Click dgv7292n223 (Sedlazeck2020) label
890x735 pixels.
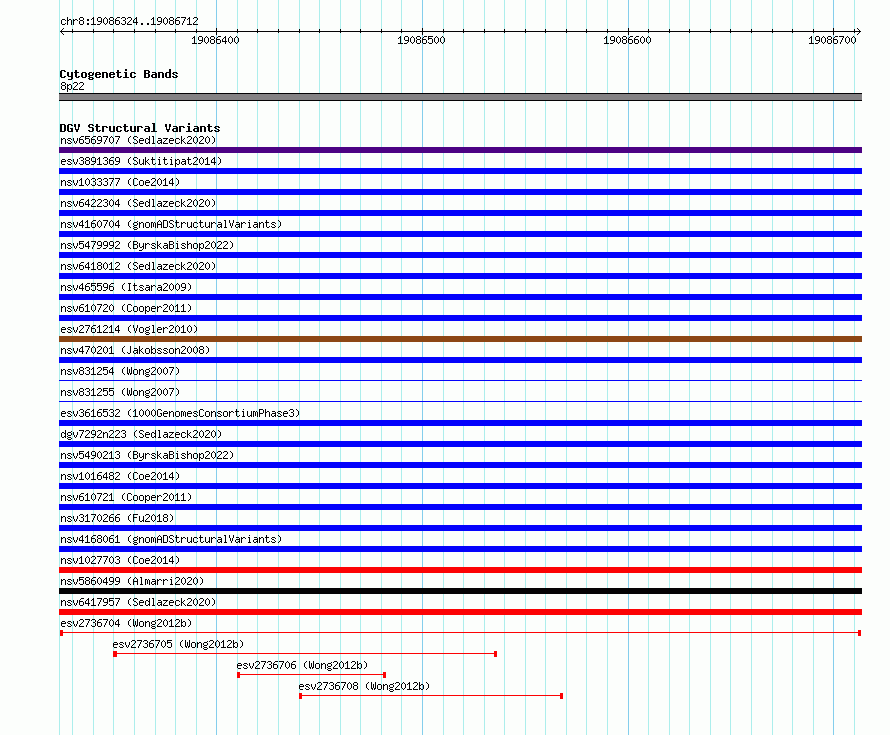141,434
